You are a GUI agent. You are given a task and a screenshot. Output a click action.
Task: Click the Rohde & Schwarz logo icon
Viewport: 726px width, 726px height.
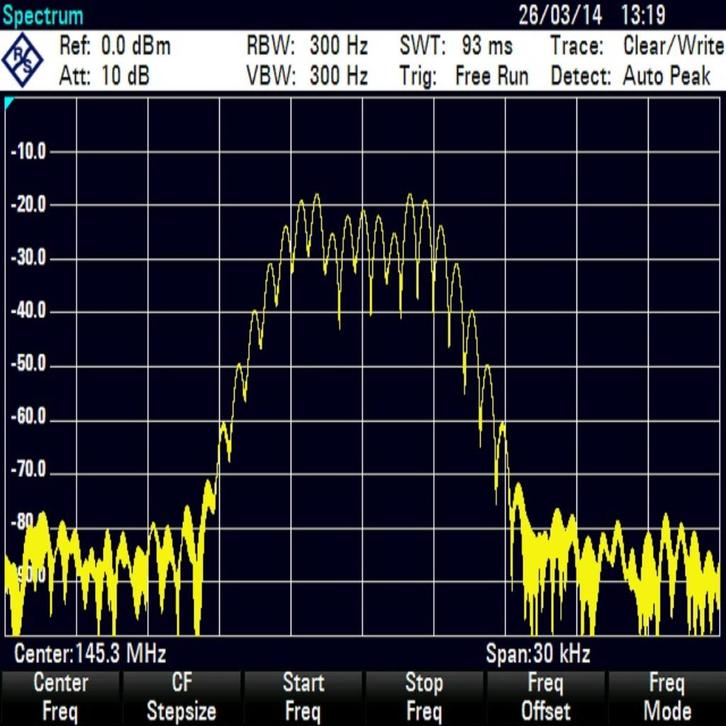pos(22,60)
